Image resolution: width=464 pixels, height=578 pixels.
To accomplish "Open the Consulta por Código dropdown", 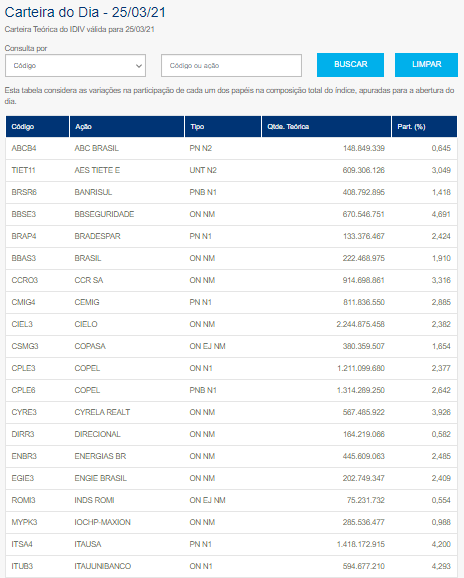I will tap(76, 66).
